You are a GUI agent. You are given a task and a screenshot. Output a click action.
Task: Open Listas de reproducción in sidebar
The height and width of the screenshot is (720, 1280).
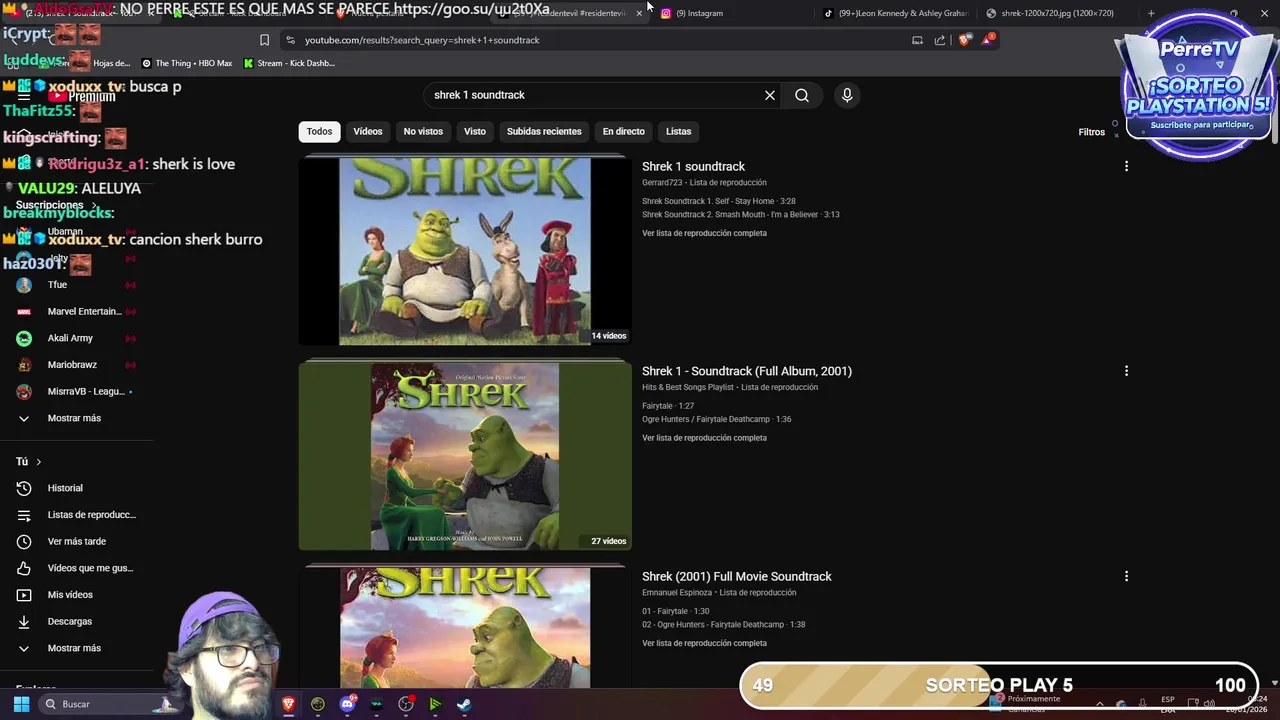pyautogui.click(x=76, y=515)
